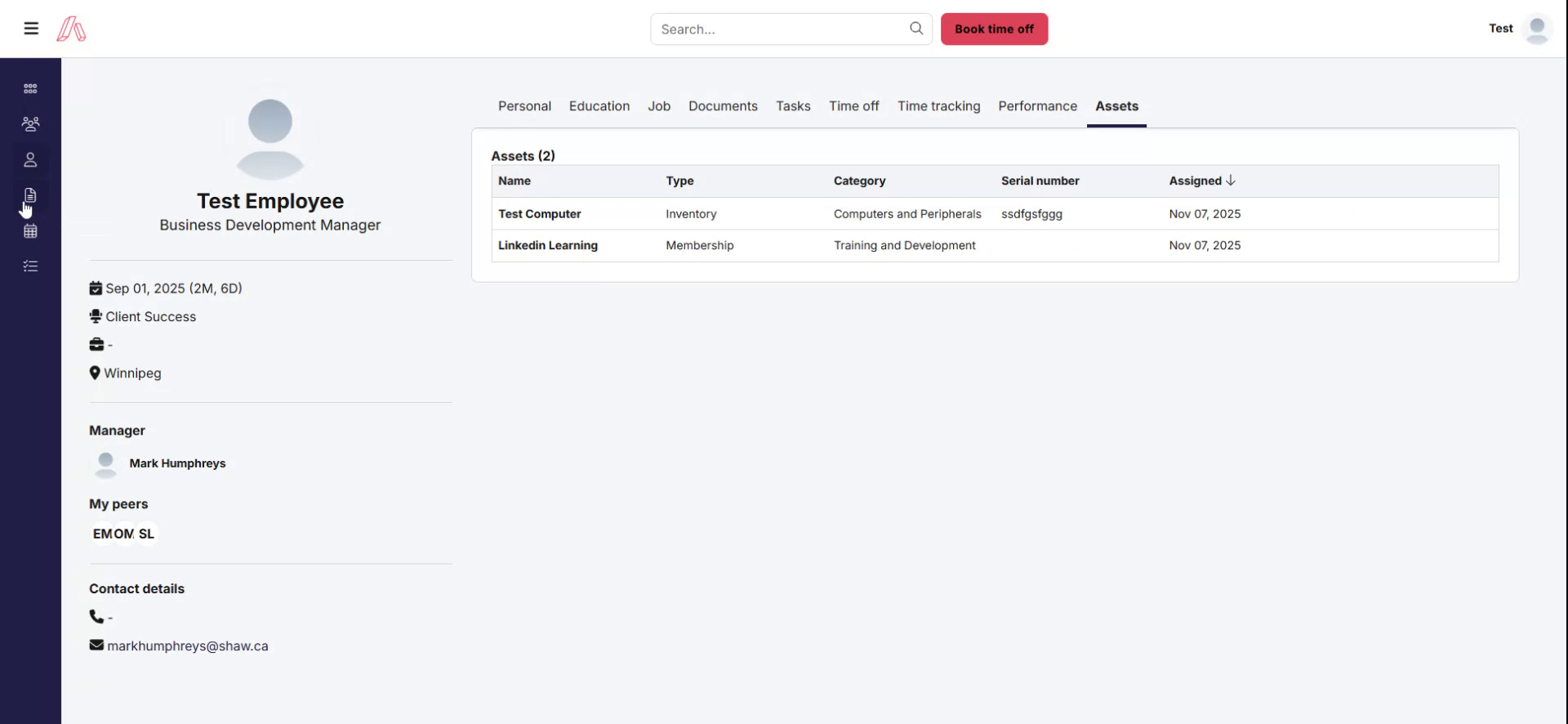1568x724 pixels.
Task: Sort by Serial number column header
Action: tap(1040, 181)
